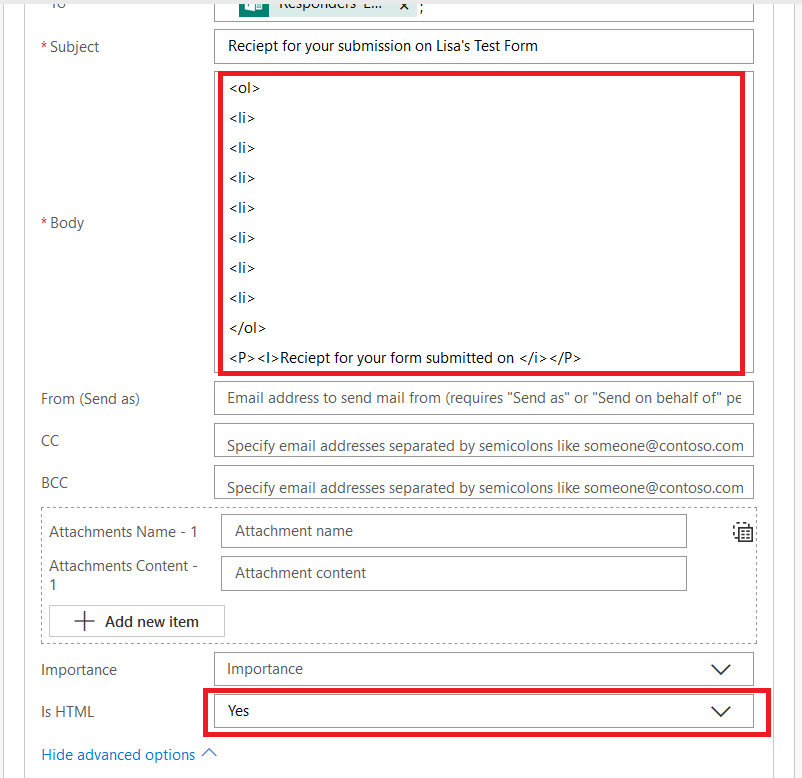Collapse using the Hide advanced options chevron
802x778 pixels.
pyautogui.click(x=209, y=754)
